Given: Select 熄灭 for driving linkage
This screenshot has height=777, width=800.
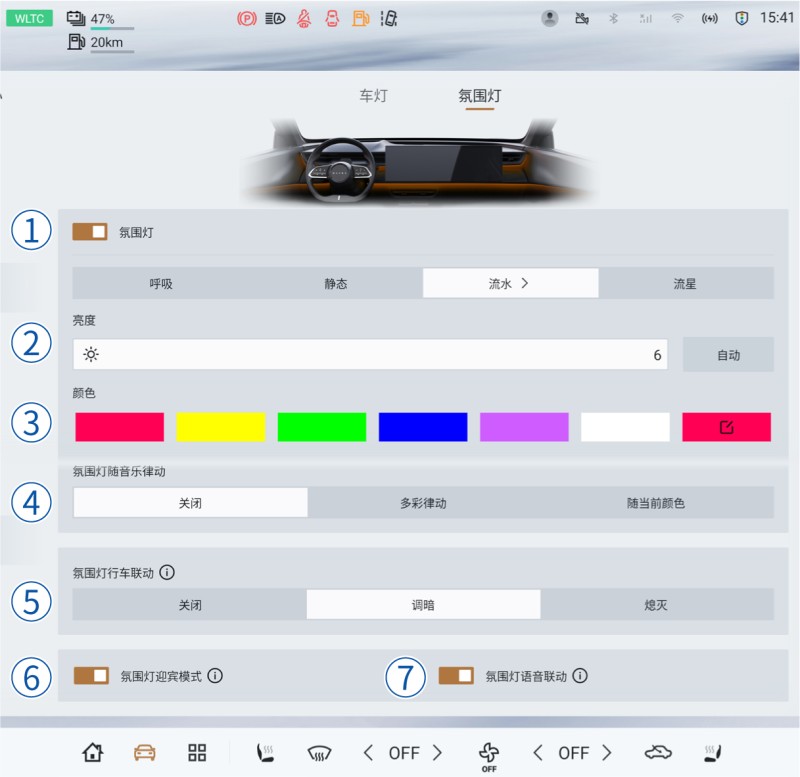Looking at the screenshot, I should (656, 605).
